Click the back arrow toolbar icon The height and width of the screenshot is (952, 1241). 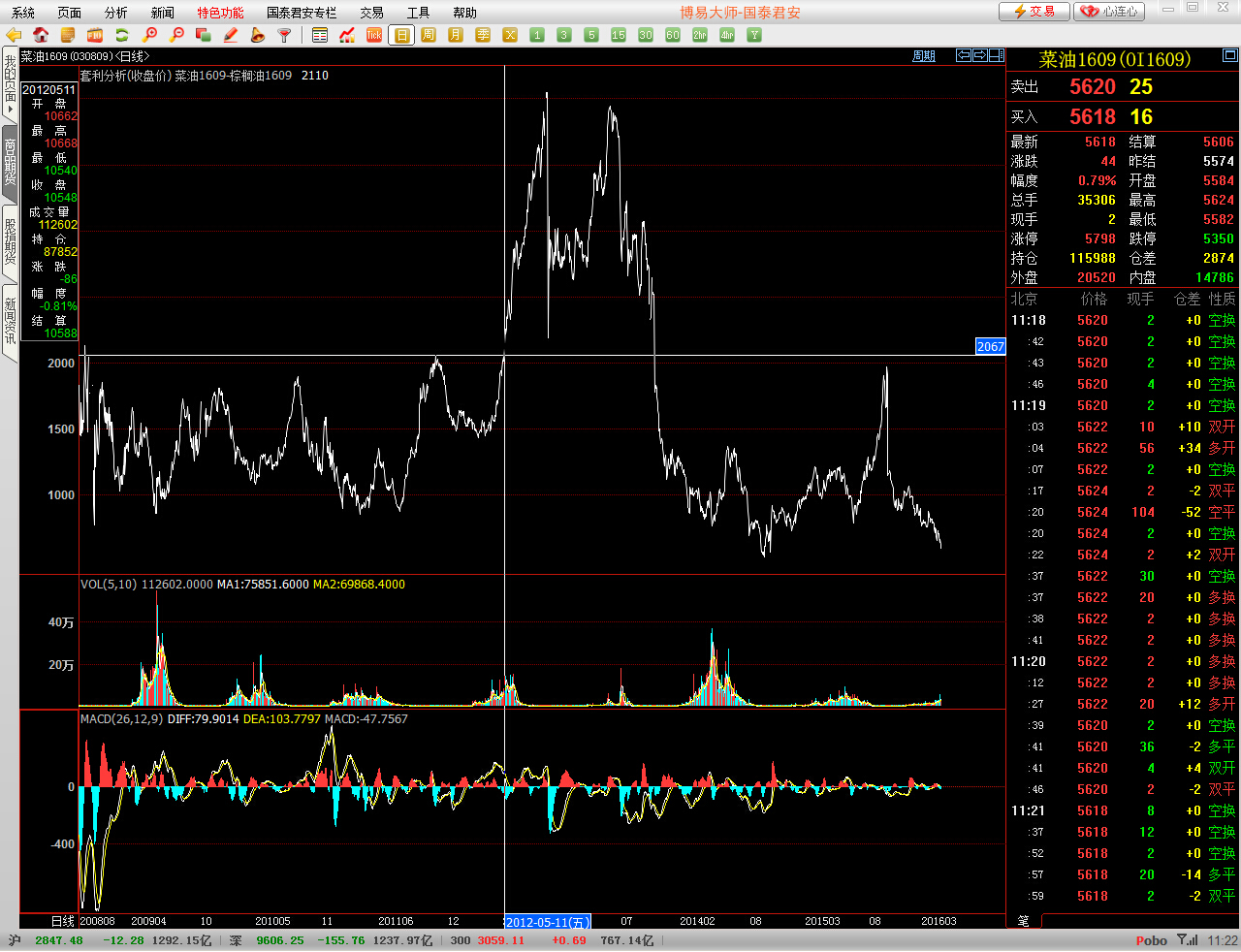[14, 35]
